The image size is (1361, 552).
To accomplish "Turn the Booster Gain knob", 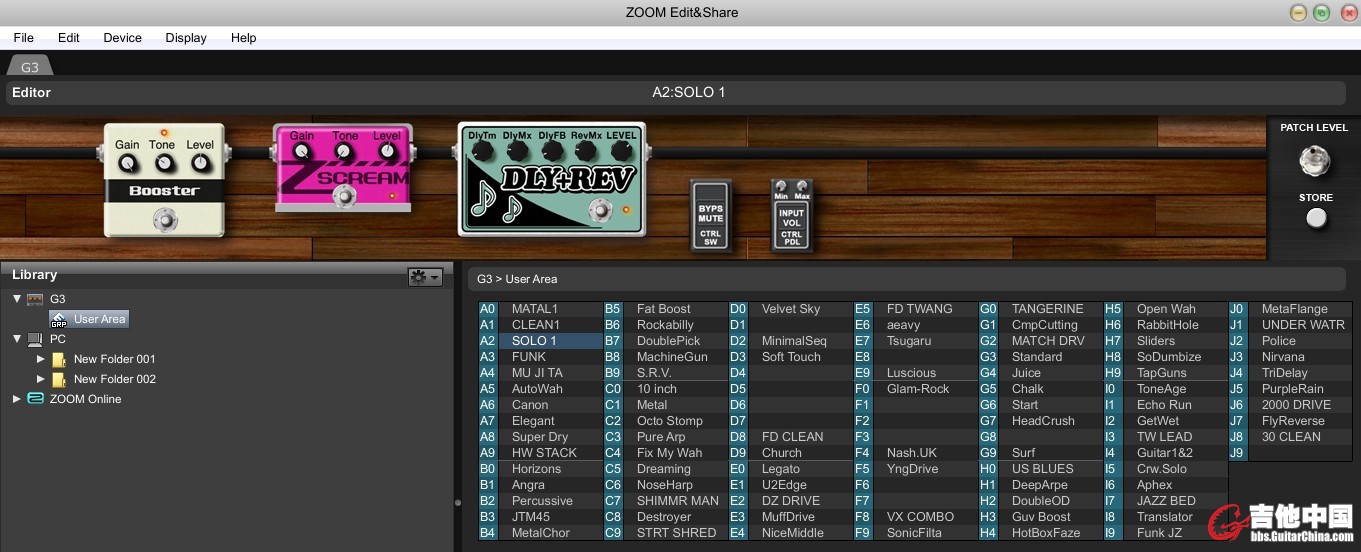I will point(126,163).
